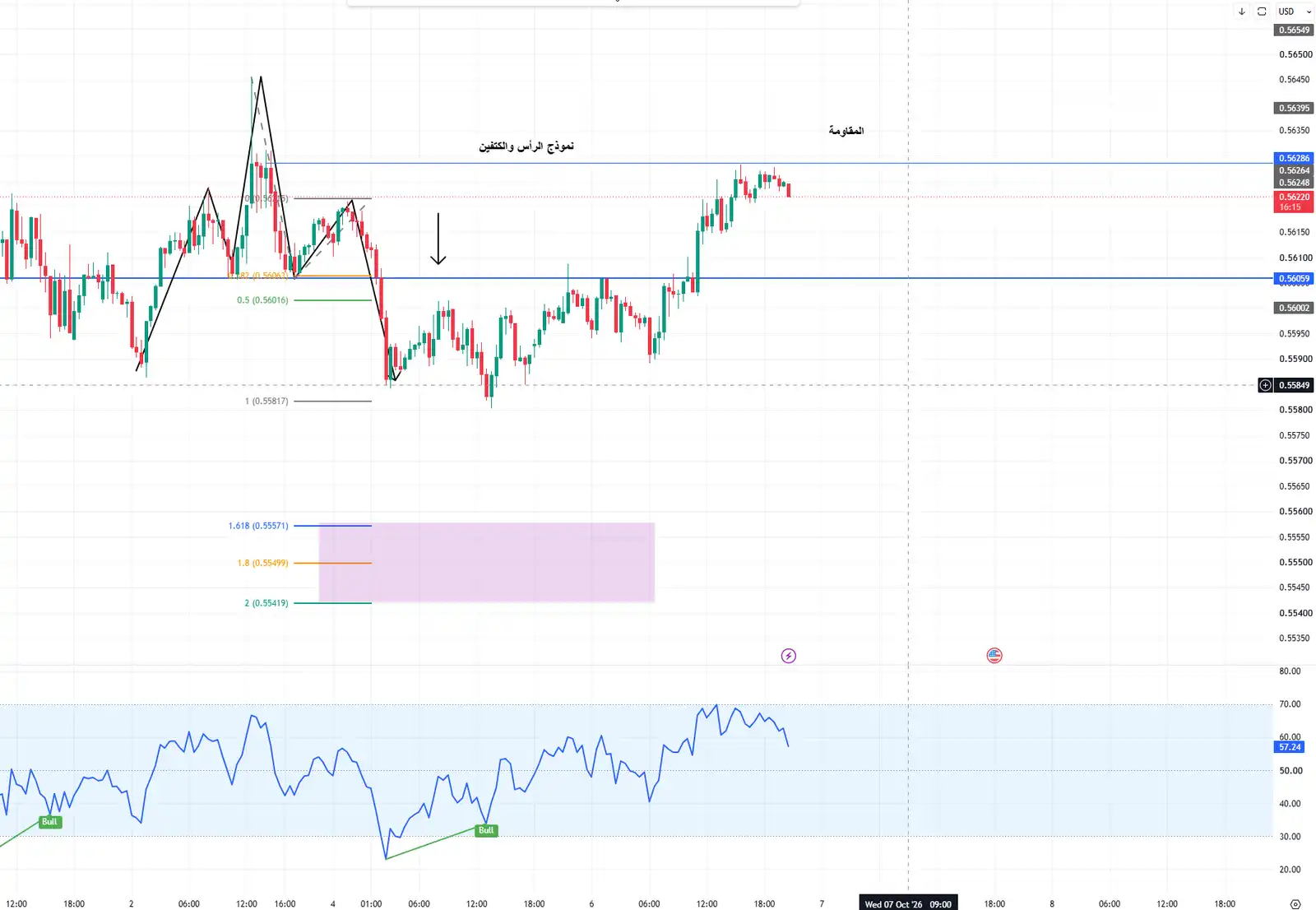Click the square frame icon next to USD

pyautogui.click(x=1262, y=12)
